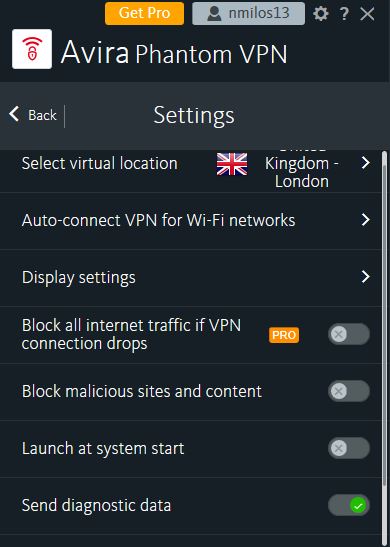Image resolution: width=390 pixels, height=547 pixels.
Task: Click the question mark help icon
Action: pos(344,14)
